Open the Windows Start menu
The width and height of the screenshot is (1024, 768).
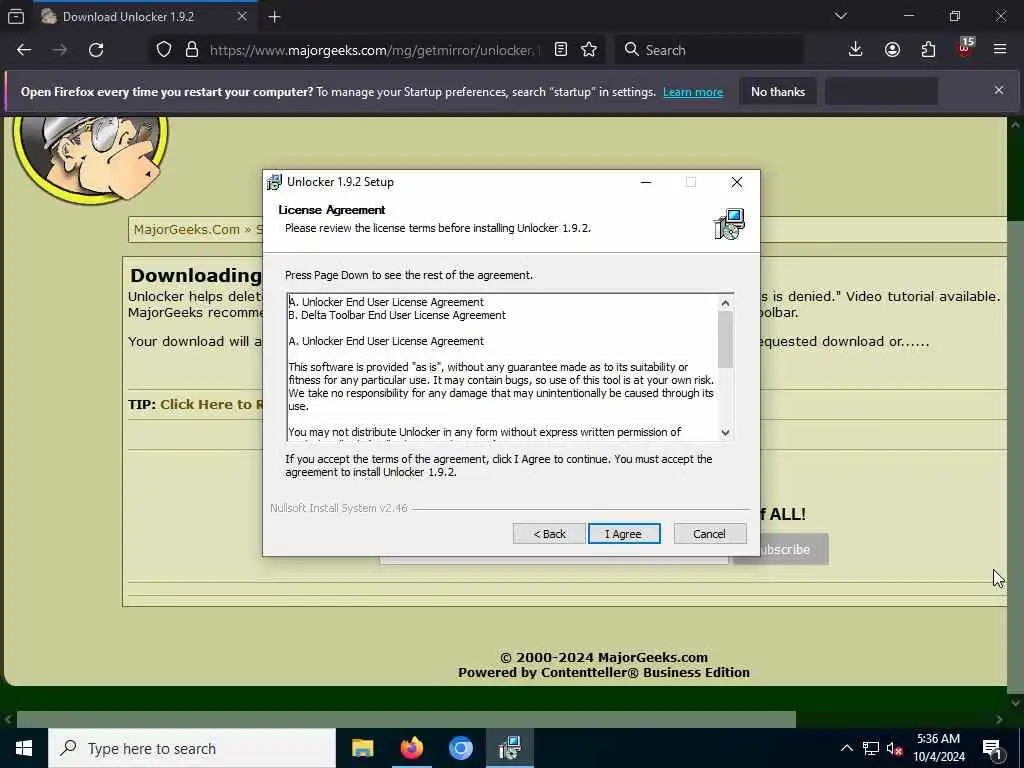click(x=24, y=748)
